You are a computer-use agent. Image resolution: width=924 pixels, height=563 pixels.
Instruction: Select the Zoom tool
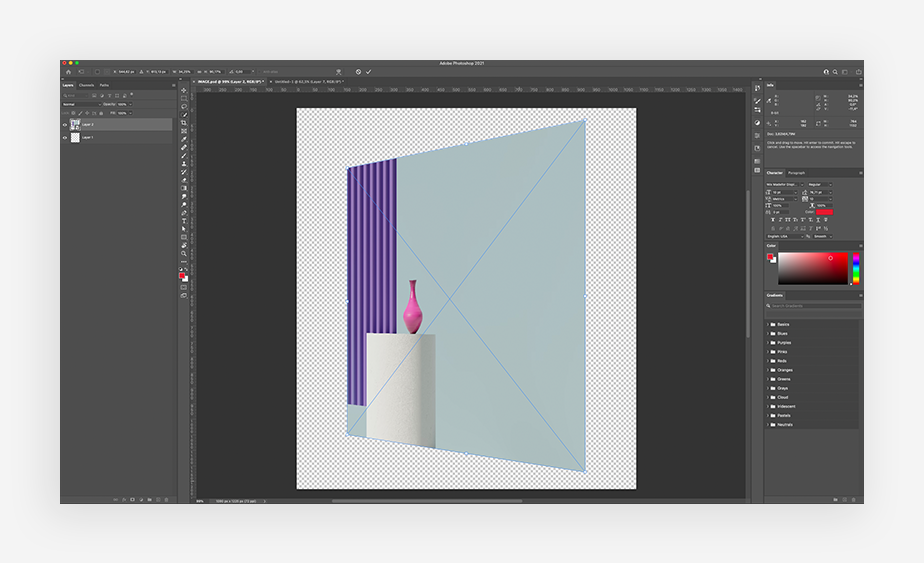coord(184,254)
